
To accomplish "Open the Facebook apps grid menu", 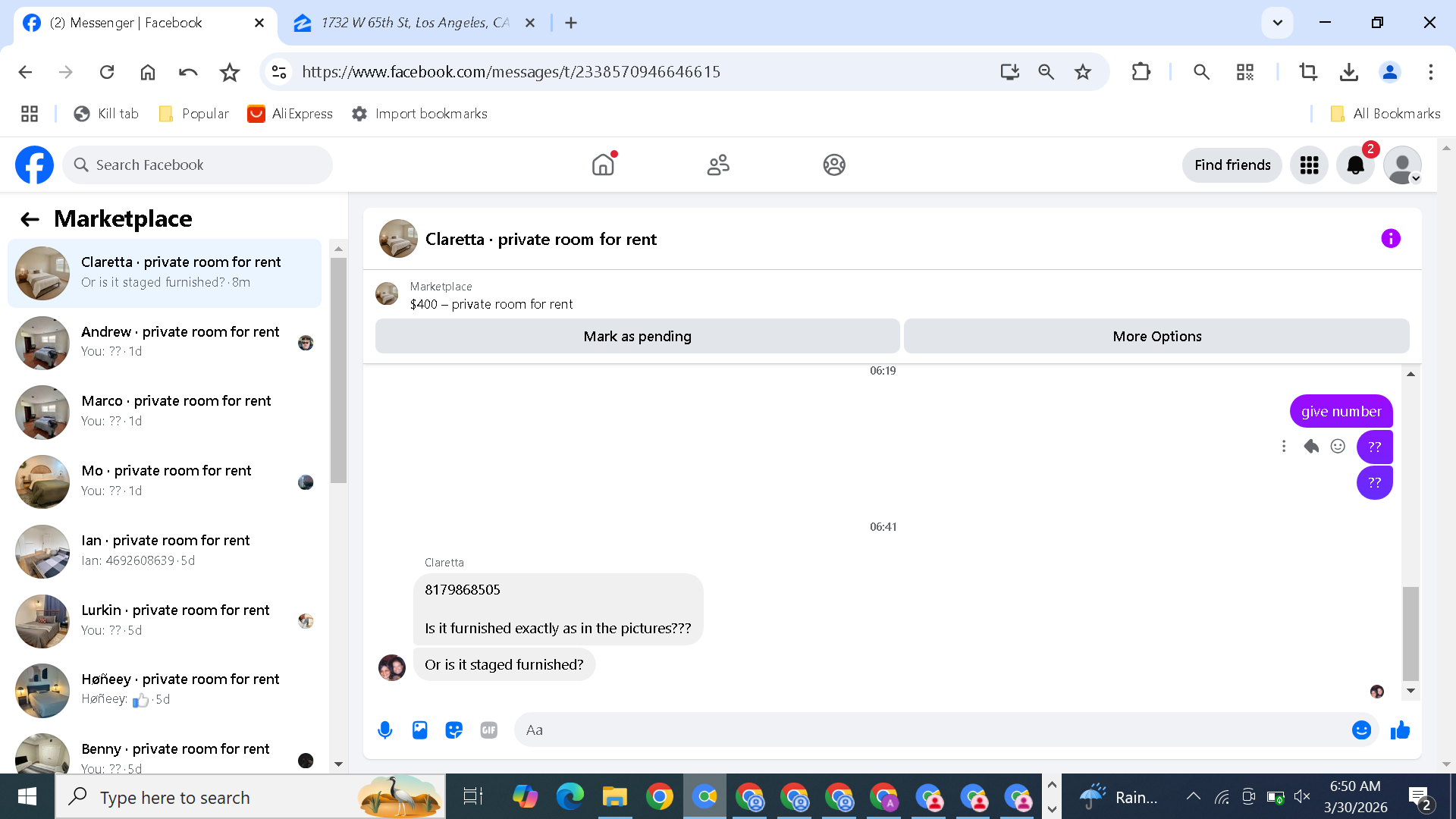I will click(x=1309, y=165).
